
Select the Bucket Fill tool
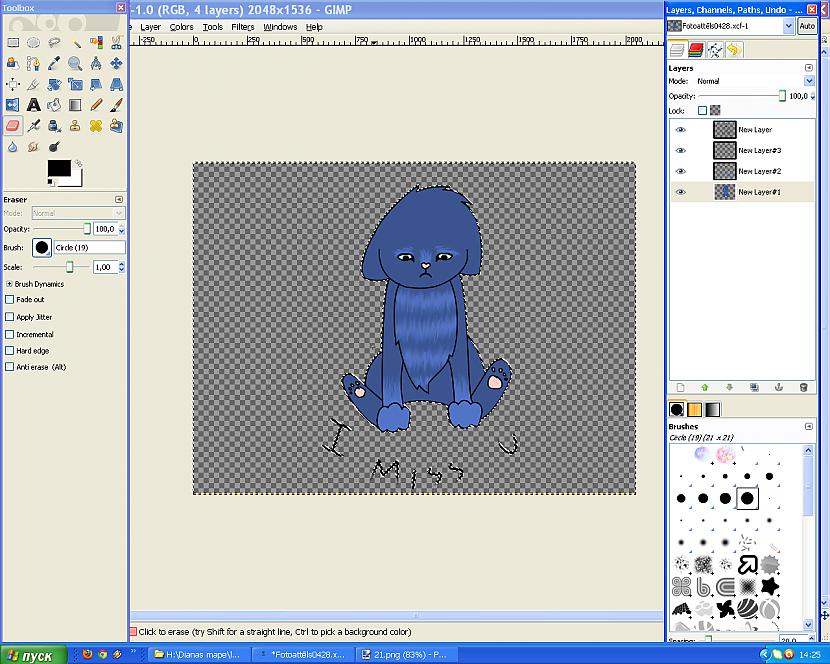click(54, 105)
